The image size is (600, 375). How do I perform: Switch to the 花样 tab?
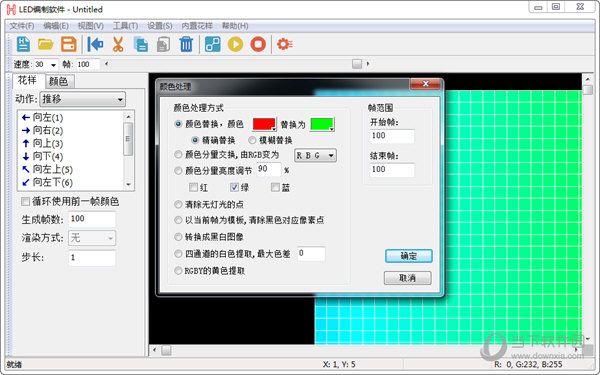click(27, 80)
